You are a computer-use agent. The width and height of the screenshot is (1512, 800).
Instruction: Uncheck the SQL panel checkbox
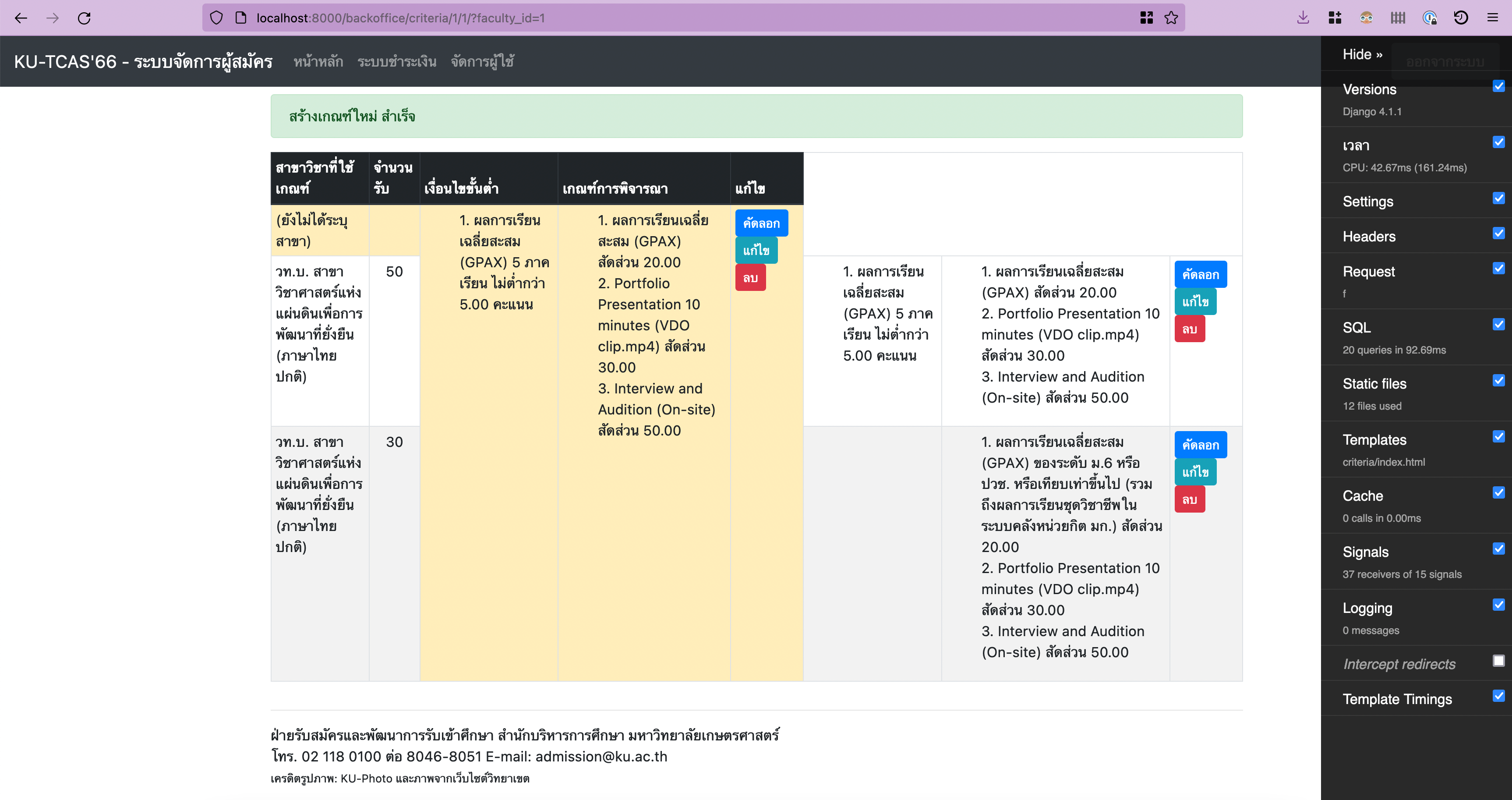tap(1498, 325)
